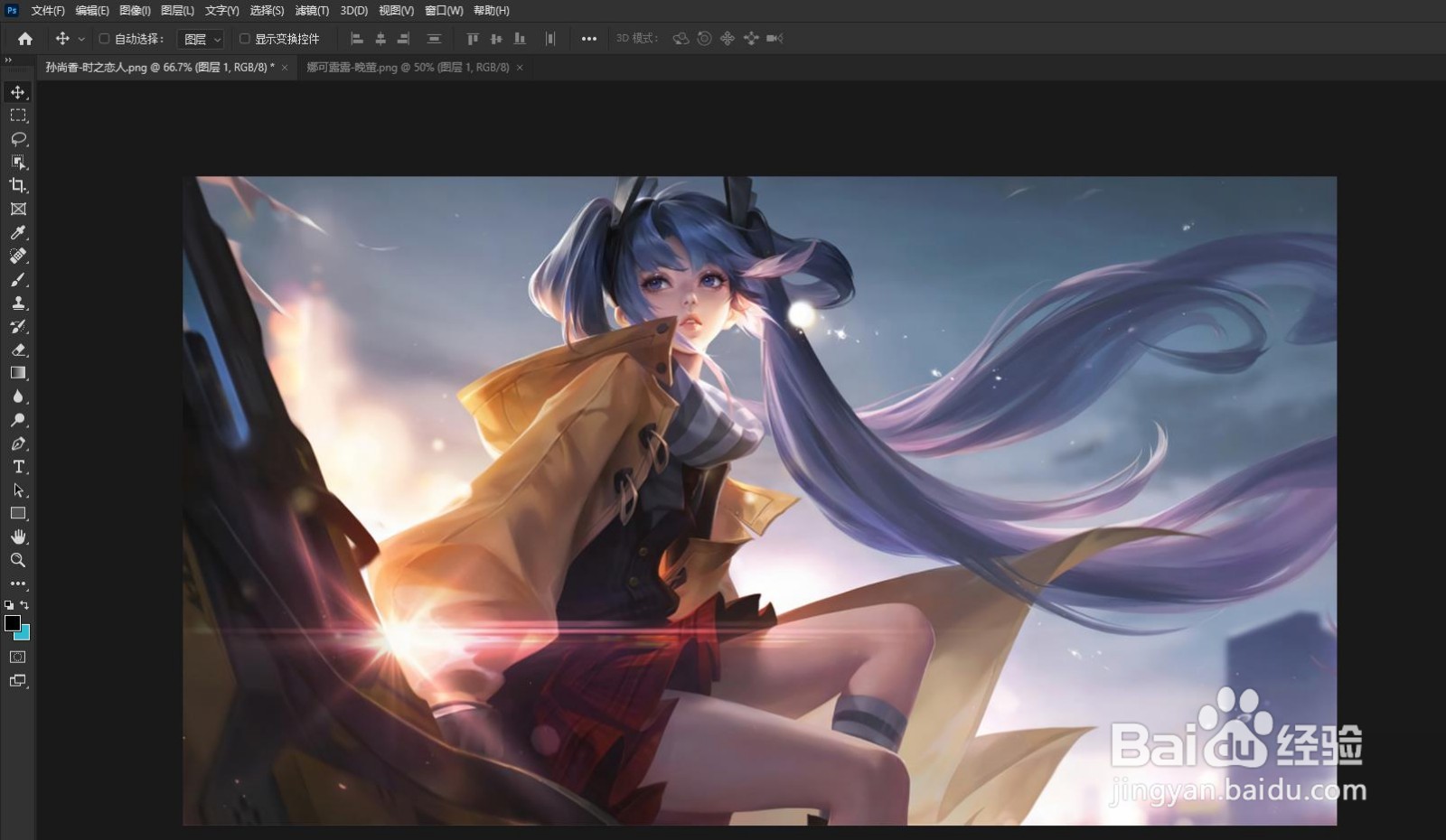Enable the 显示变换控件 checkbox
Screen dimensions: 1446x840
(x=245, y=39)
